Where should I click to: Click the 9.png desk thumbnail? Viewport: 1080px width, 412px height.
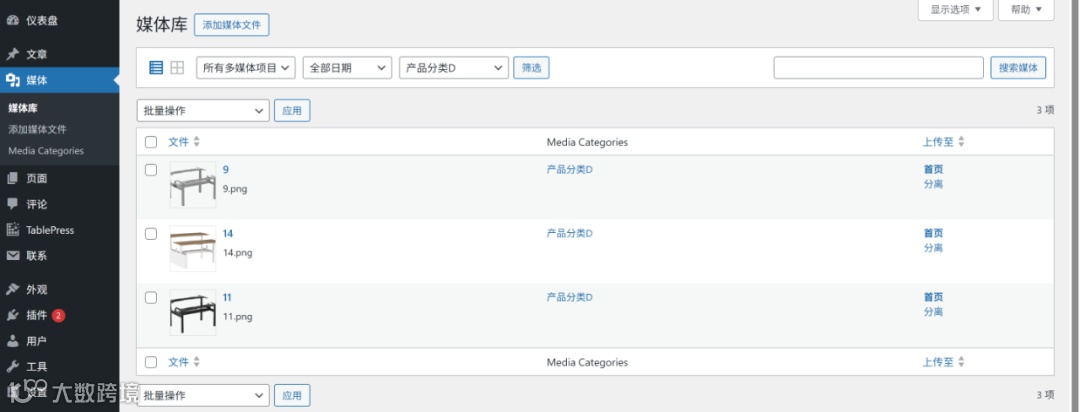pos(193,185)
